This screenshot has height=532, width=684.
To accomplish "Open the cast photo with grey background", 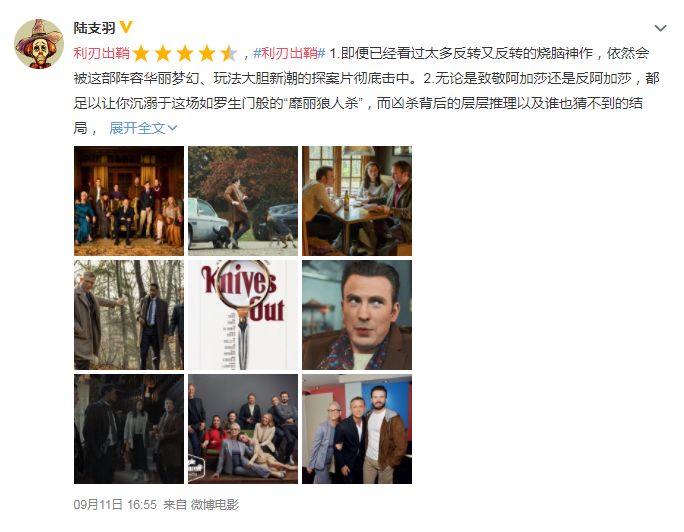I will pos(243,429).
